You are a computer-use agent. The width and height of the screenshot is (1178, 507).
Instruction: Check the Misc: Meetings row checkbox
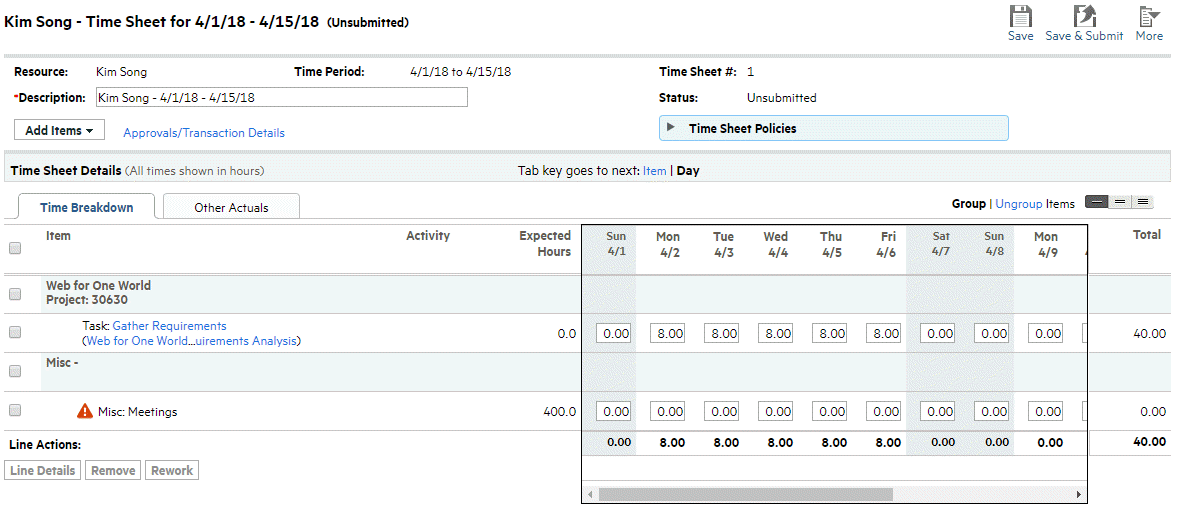15,410
